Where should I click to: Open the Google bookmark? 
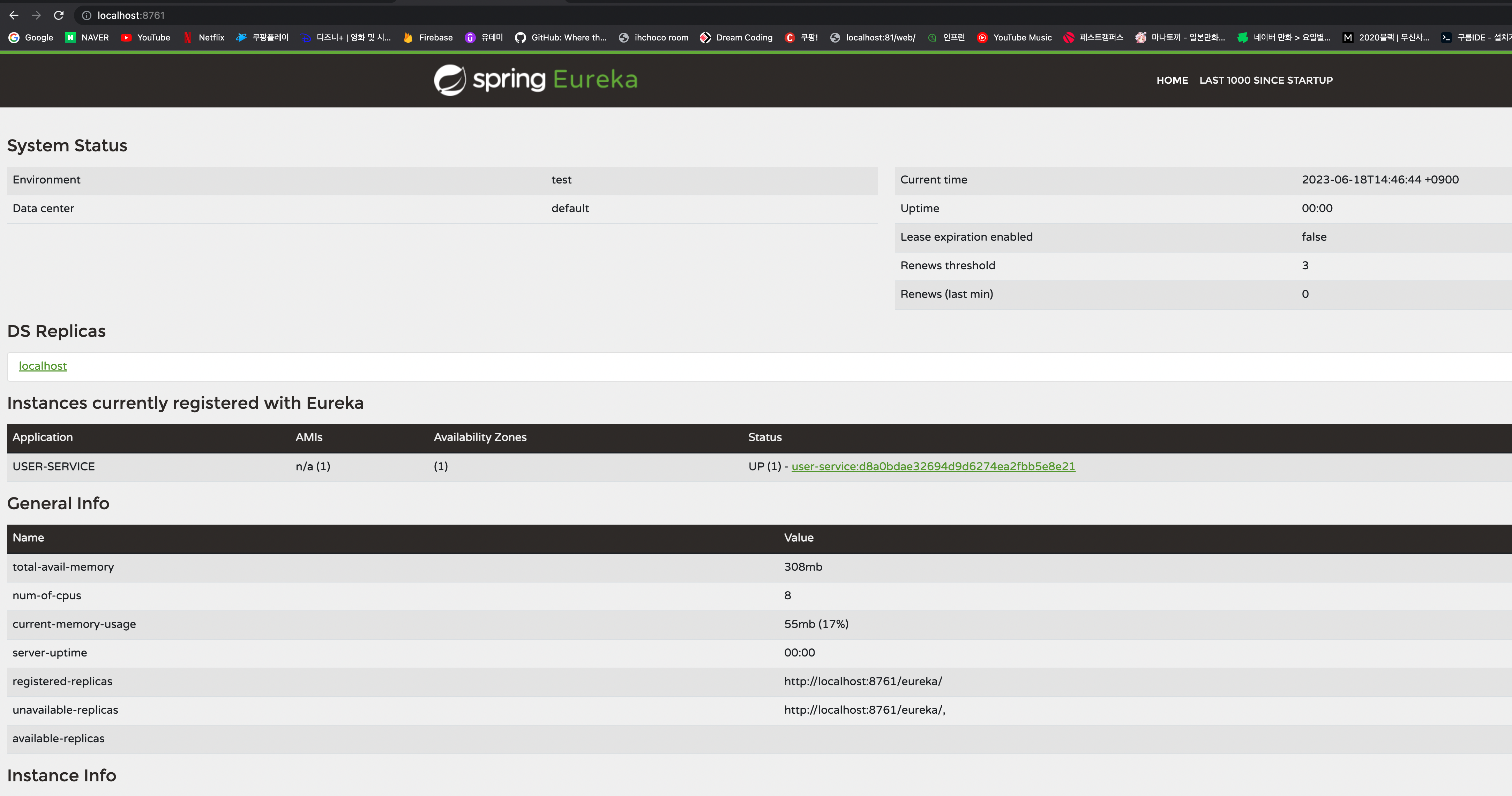pos(31,38)
